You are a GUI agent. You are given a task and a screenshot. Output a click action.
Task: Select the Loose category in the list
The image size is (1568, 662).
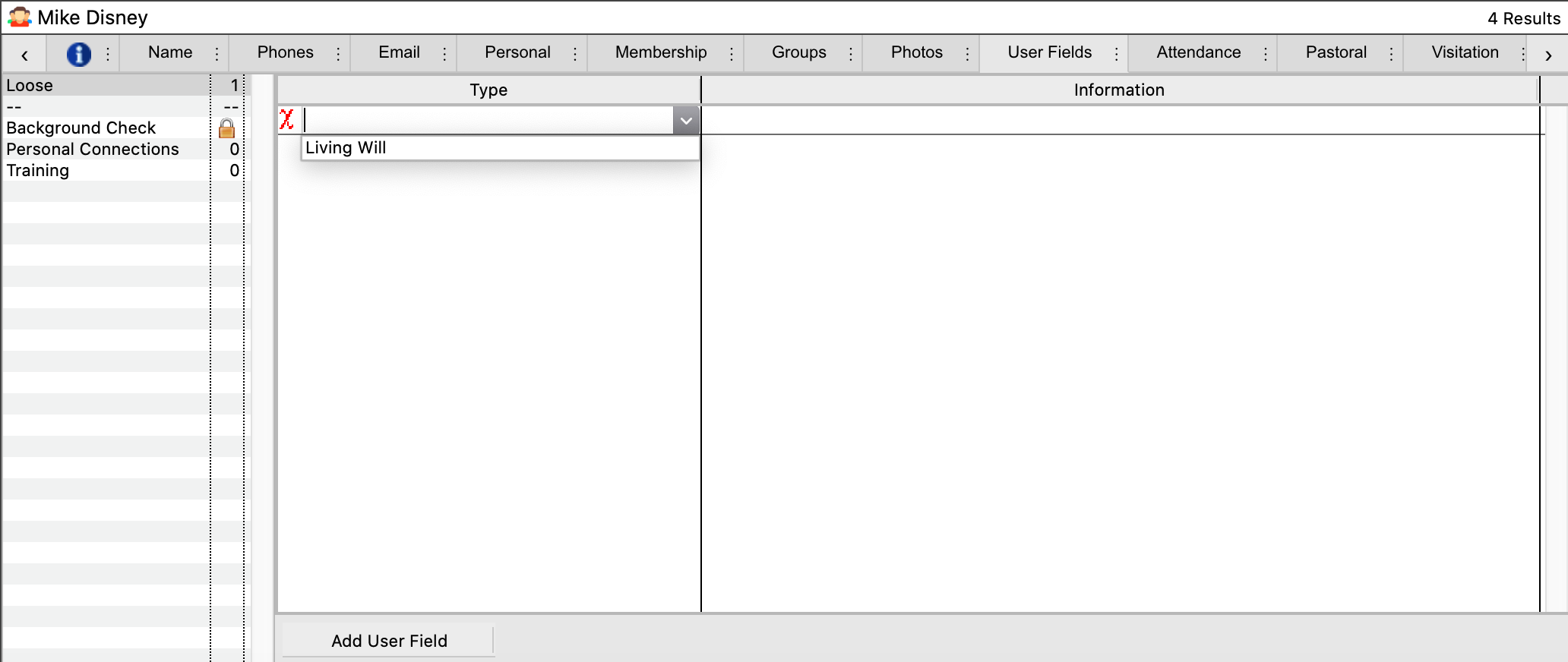pos(30,86)
